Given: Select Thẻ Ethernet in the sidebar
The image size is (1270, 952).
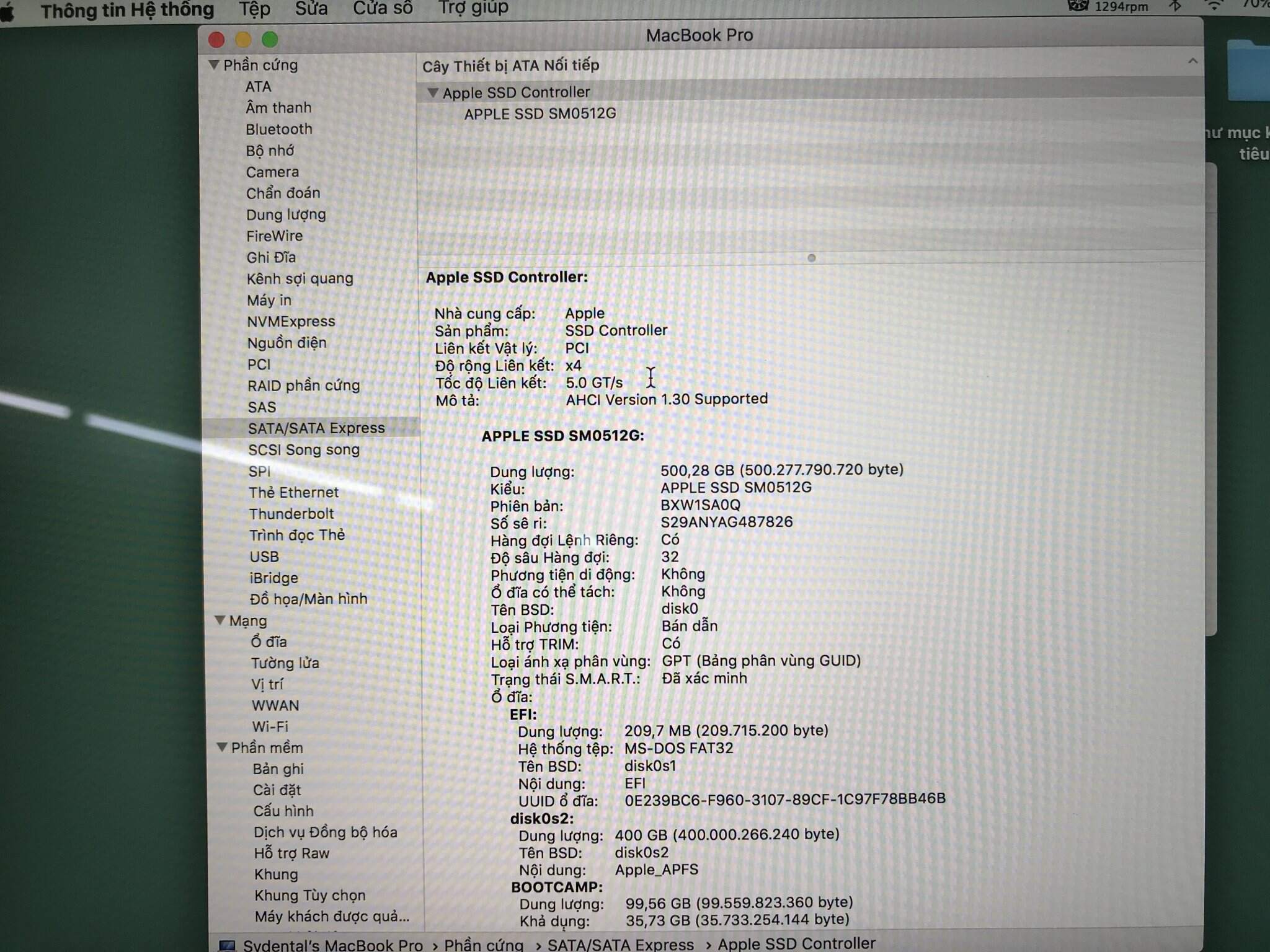Looking at the screenshot, I should click(293, 492).
